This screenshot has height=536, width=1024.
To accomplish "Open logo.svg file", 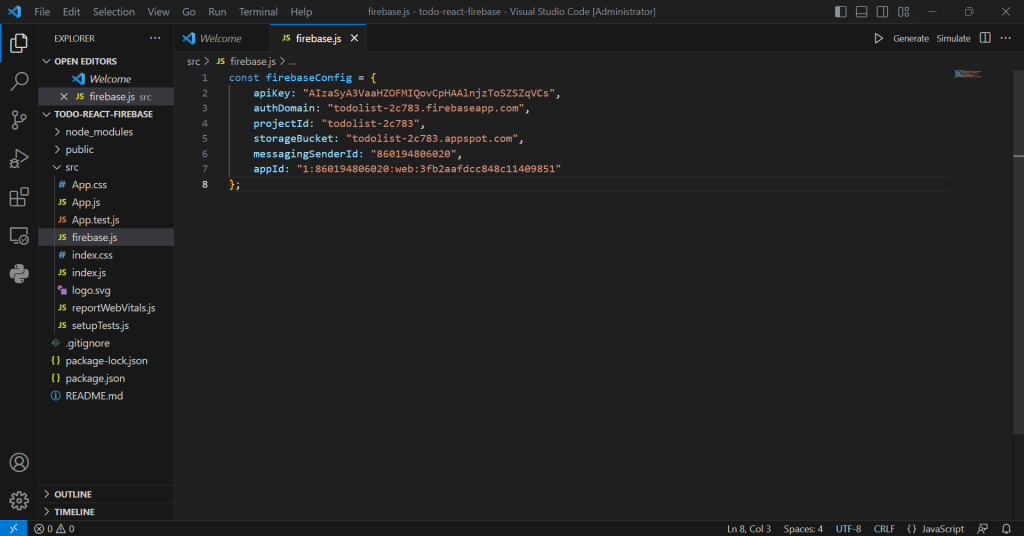I will [x=106, y=291].
